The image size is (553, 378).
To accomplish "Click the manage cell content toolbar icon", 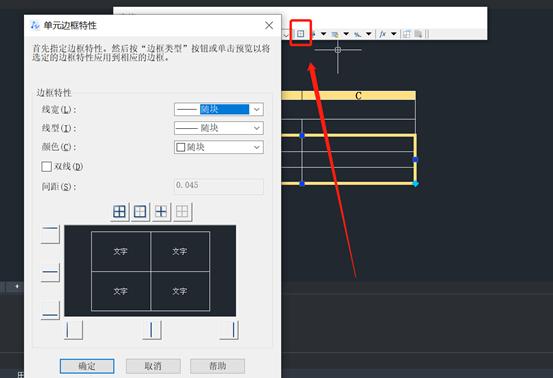I will [407, 34].
